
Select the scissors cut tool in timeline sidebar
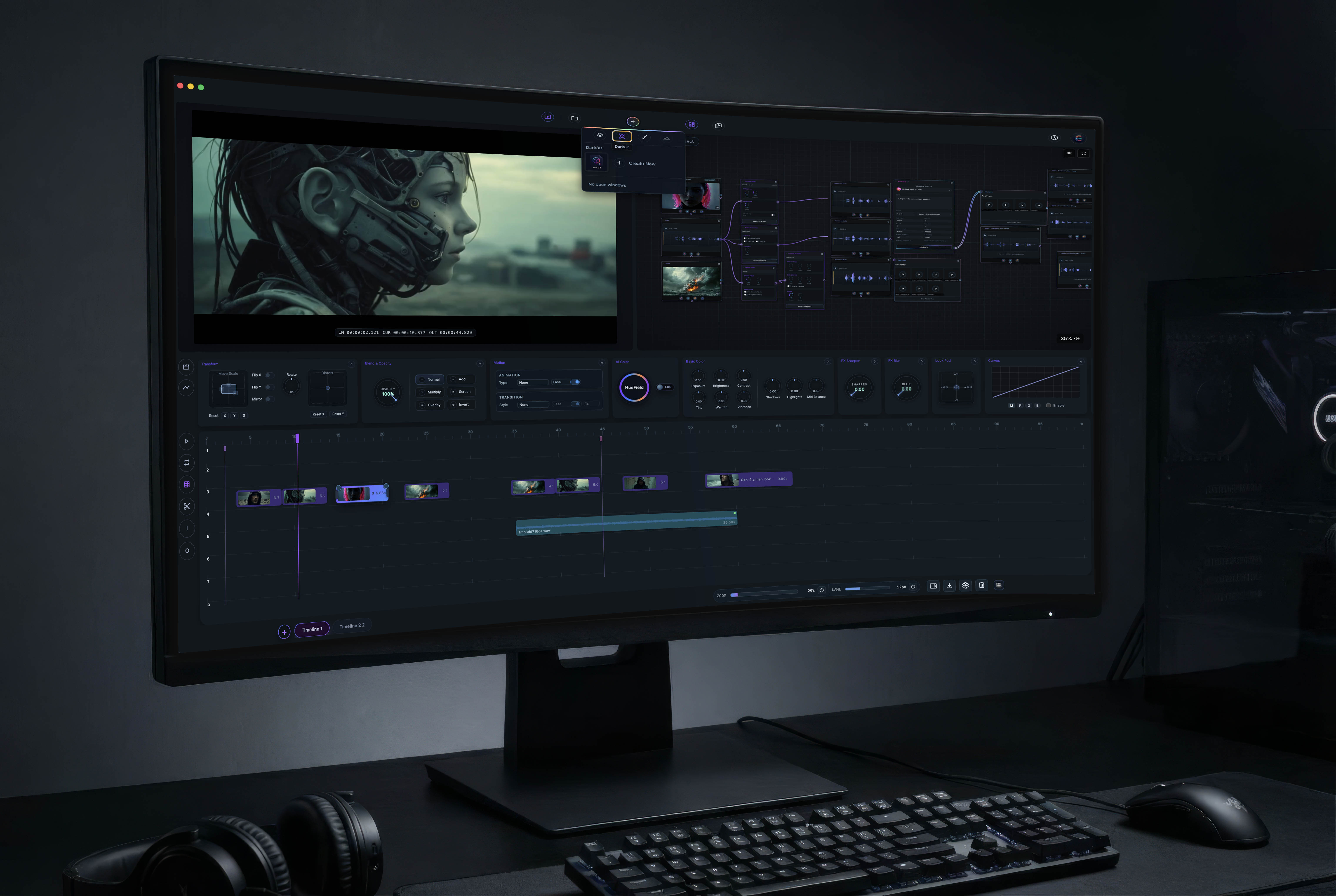point(187,506)
